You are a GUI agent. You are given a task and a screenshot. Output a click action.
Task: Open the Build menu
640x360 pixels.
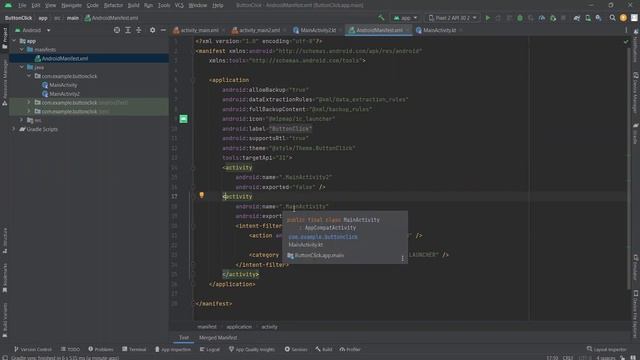pos(133,5)
